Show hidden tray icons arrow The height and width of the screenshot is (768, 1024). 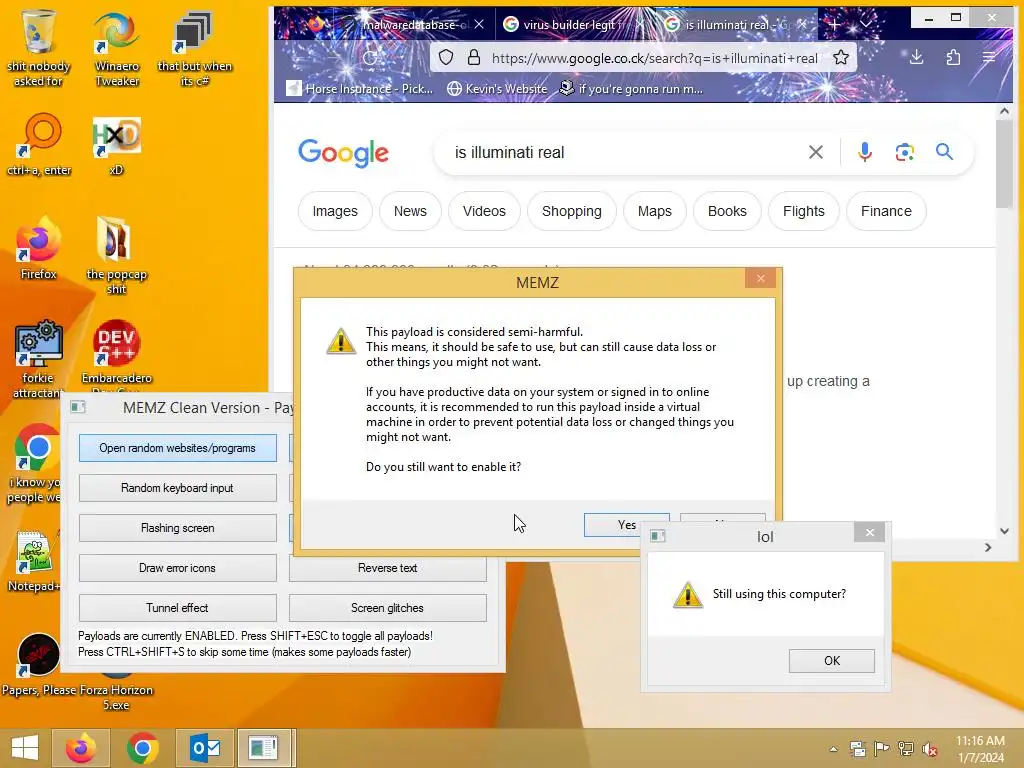tap(833, 749)
